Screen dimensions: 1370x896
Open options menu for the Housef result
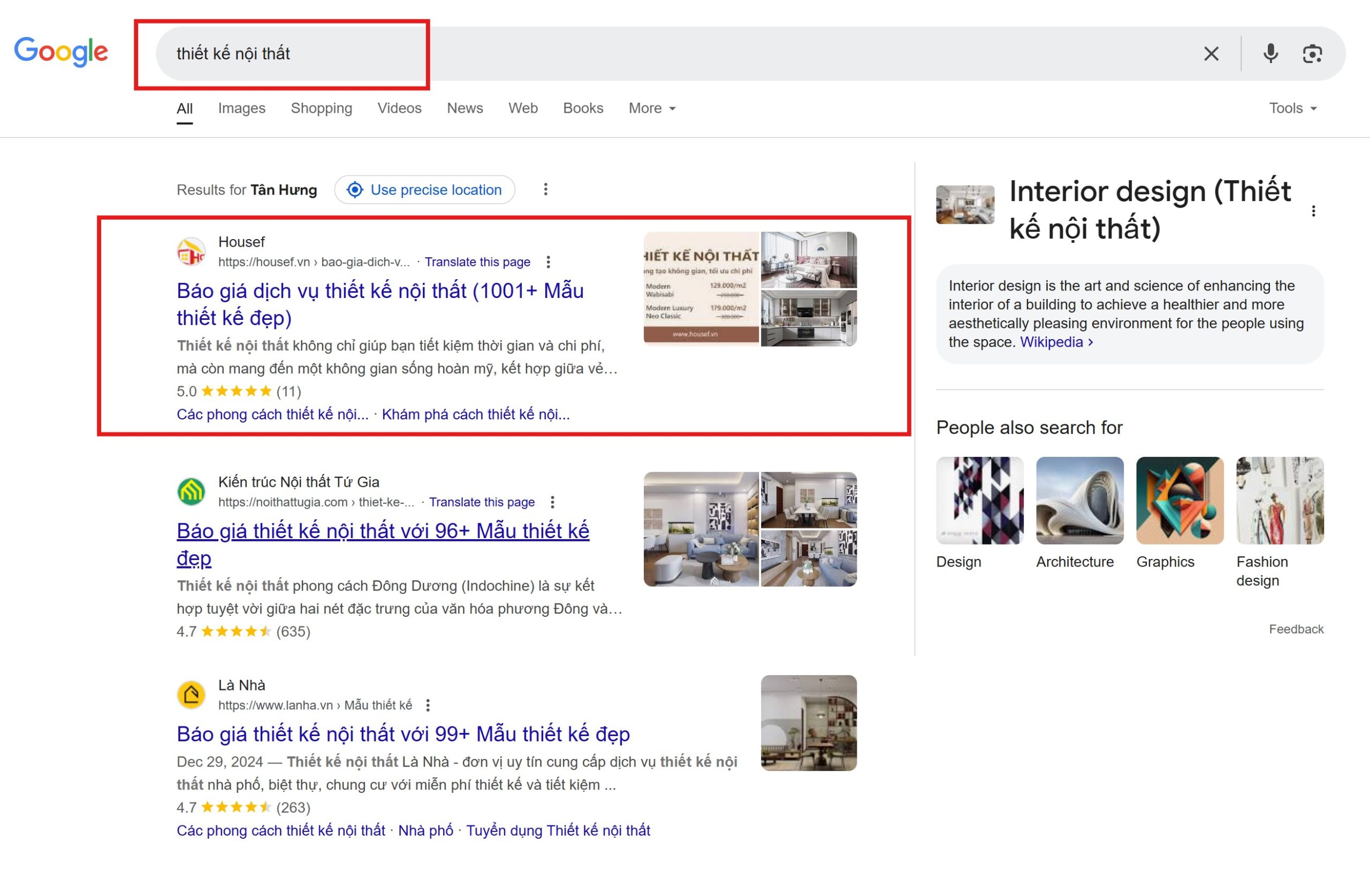[x=549, y=262]
